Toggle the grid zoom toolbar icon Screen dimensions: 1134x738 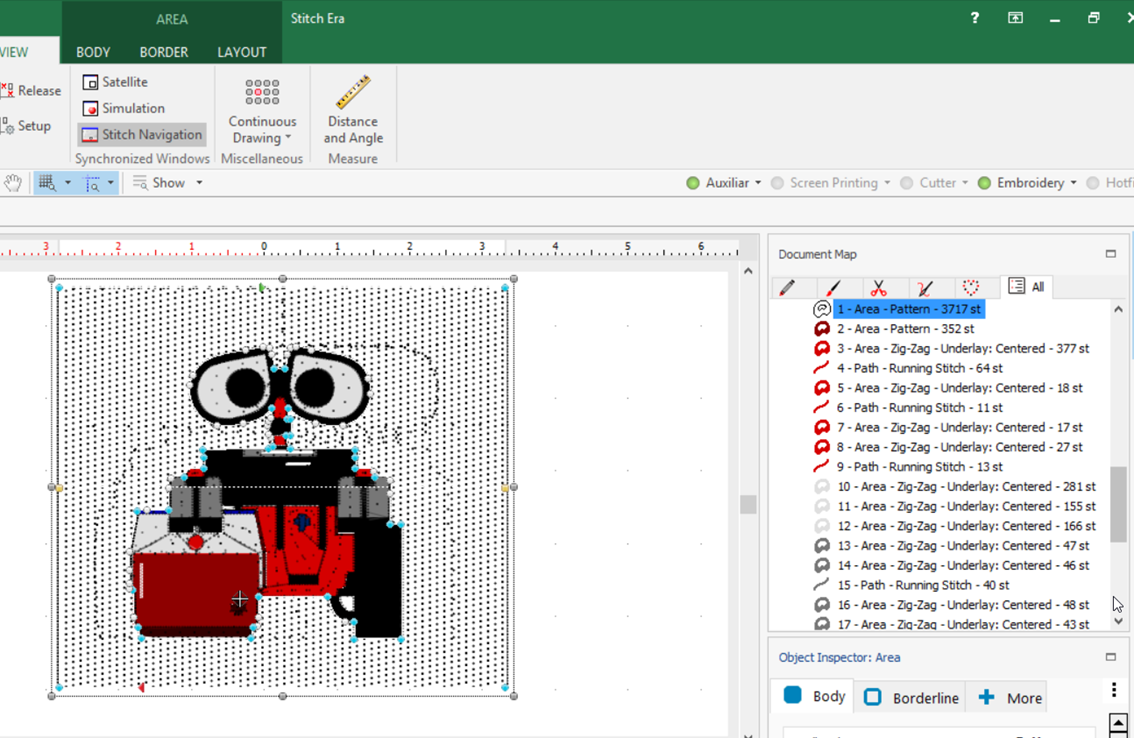point(47,183)
